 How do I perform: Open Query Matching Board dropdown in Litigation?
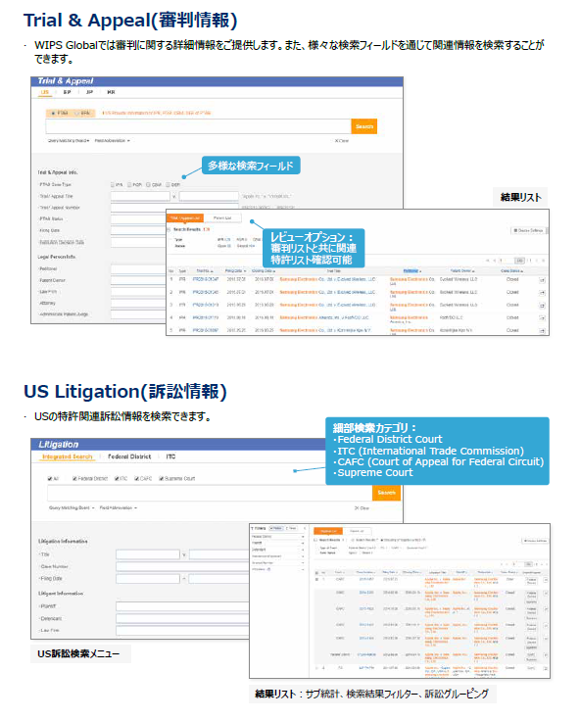coord(72,508)
